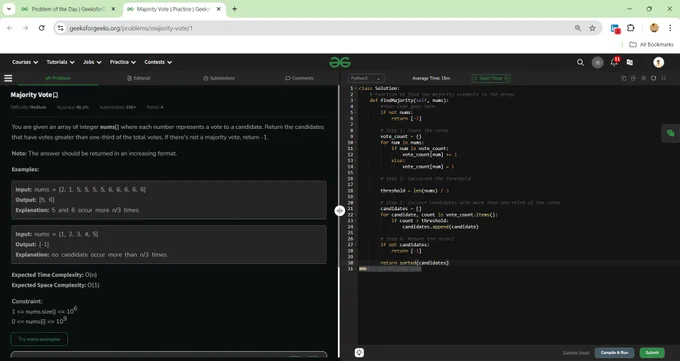The width and height of the screenshot is (680, 361).
Task: Click the lightbulb hint icon
Action: tap(359, 352)
